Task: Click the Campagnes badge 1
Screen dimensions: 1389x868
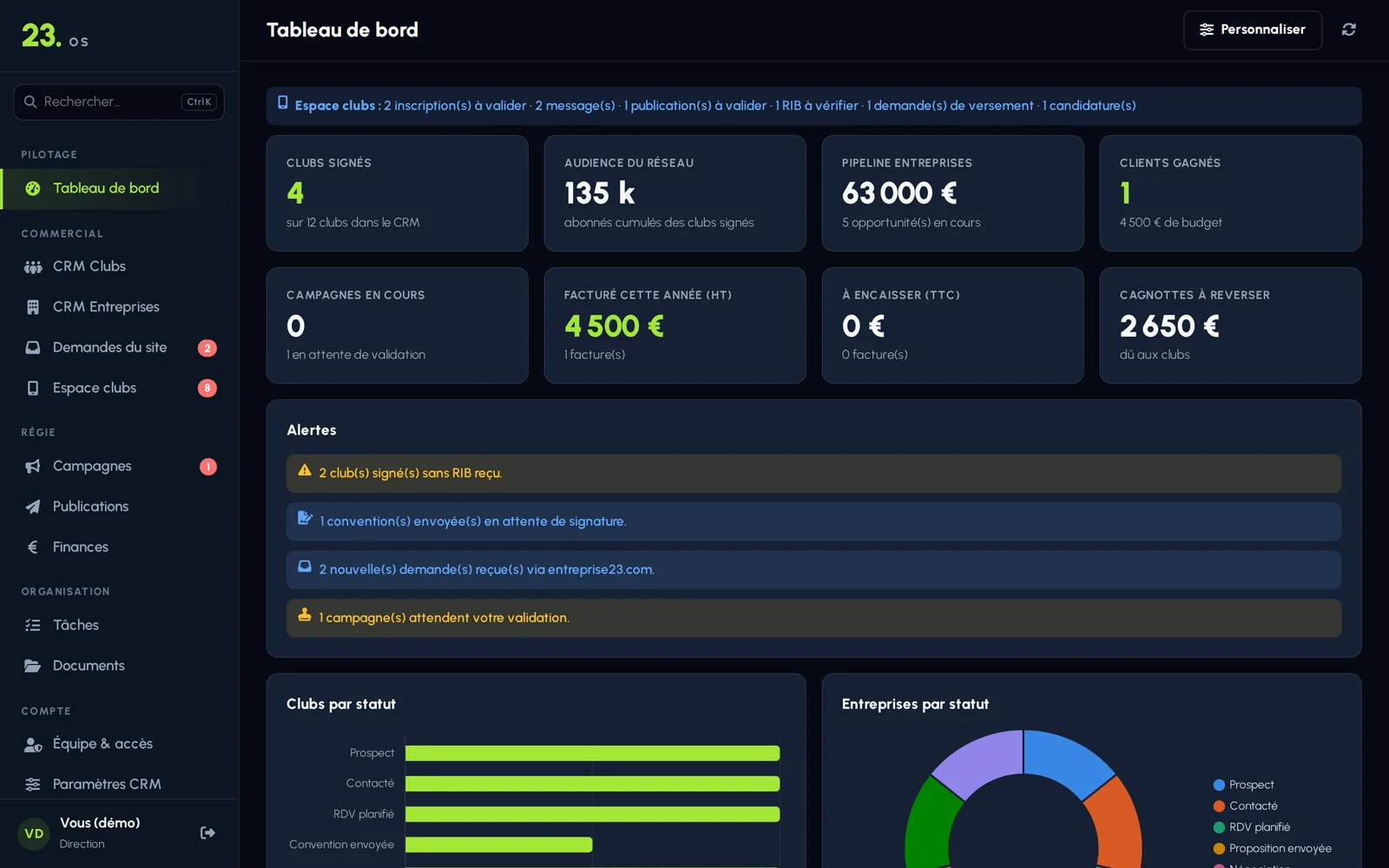Action: (208, 467)
